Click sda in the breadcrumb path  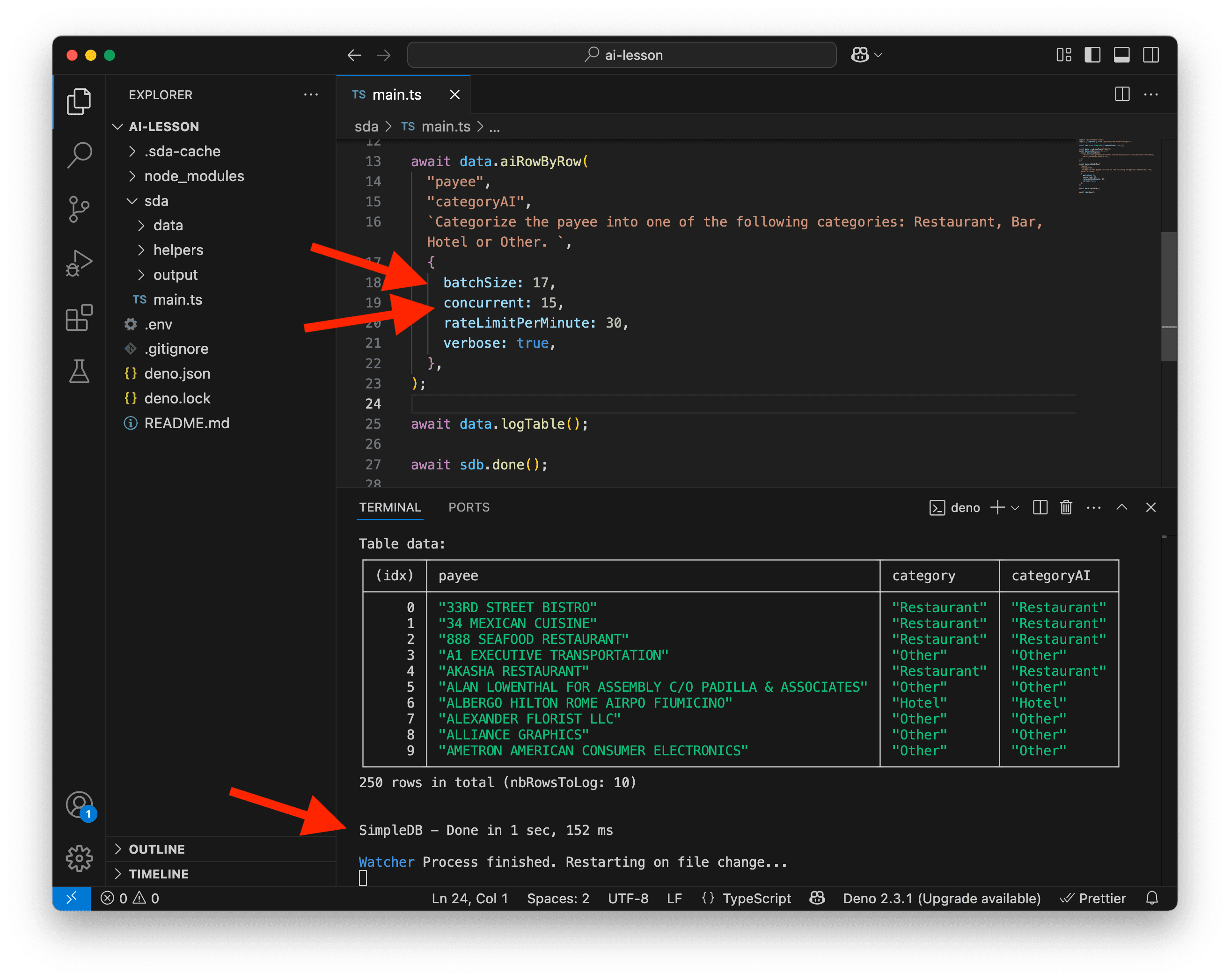(366, 127)
